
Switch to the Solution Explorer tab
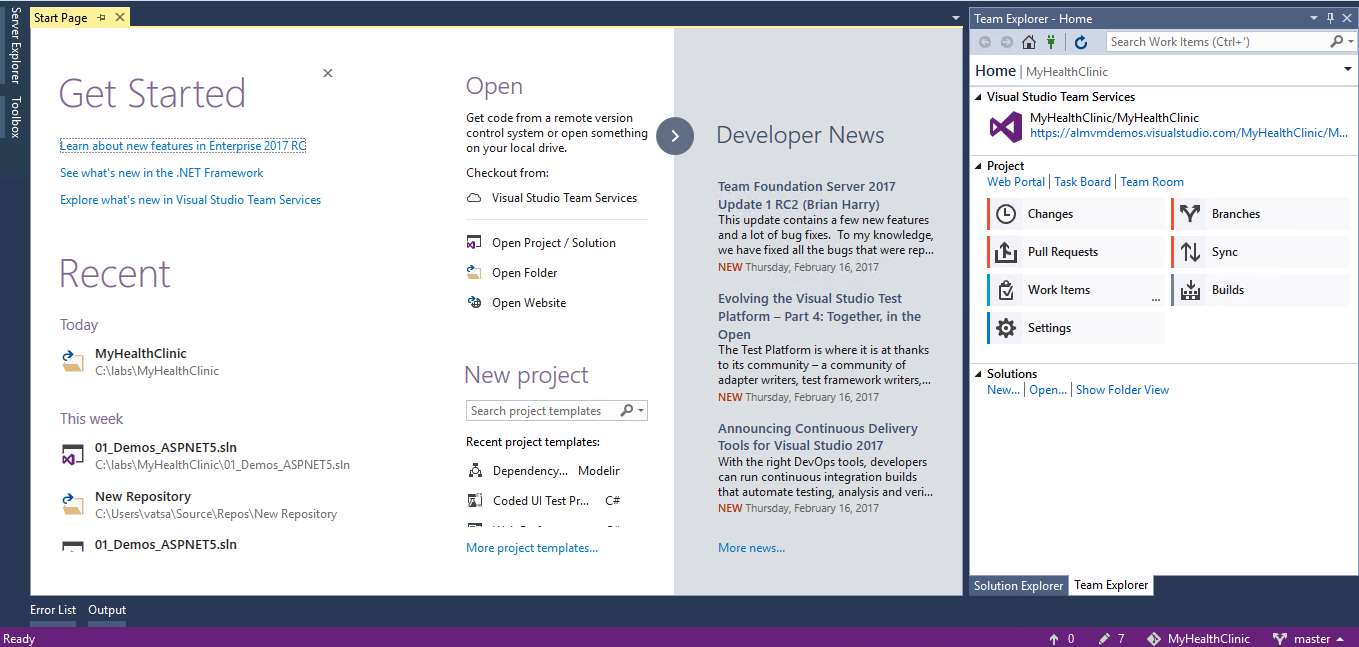[1019, 586]
